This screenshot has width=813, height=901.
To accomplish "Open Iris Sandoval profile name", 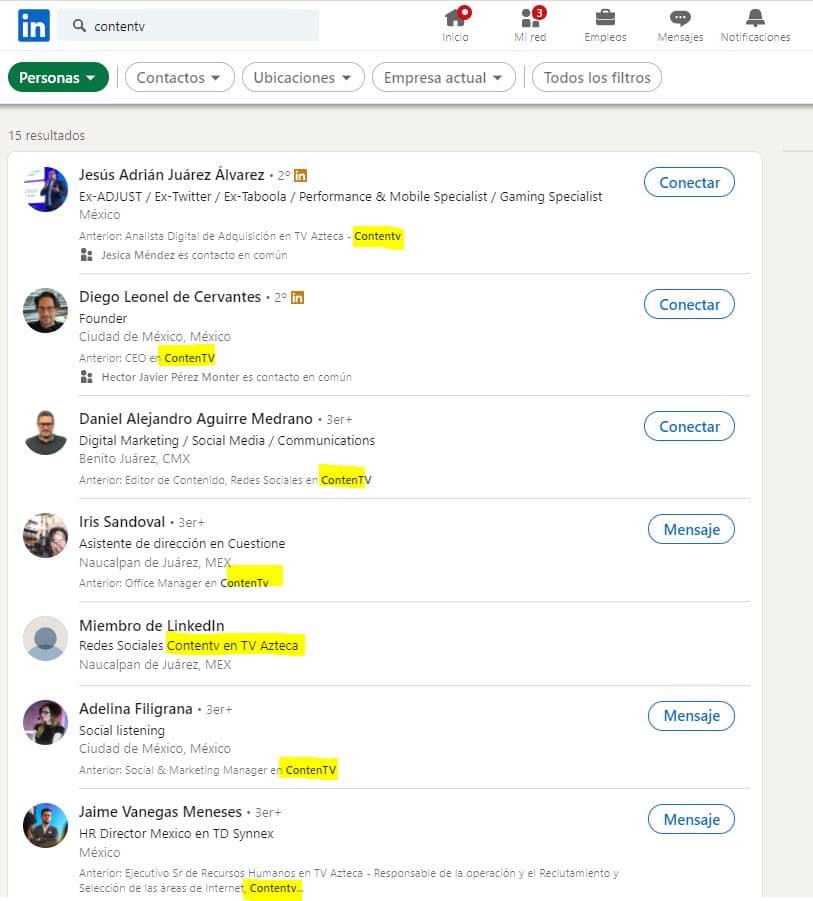I will tap(122, 521).
